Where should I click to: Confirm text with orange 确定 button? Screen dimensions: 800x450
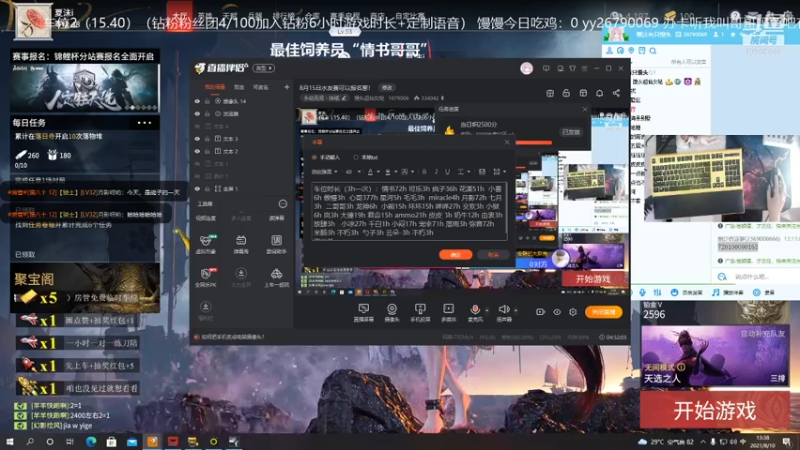pos(455,254)
